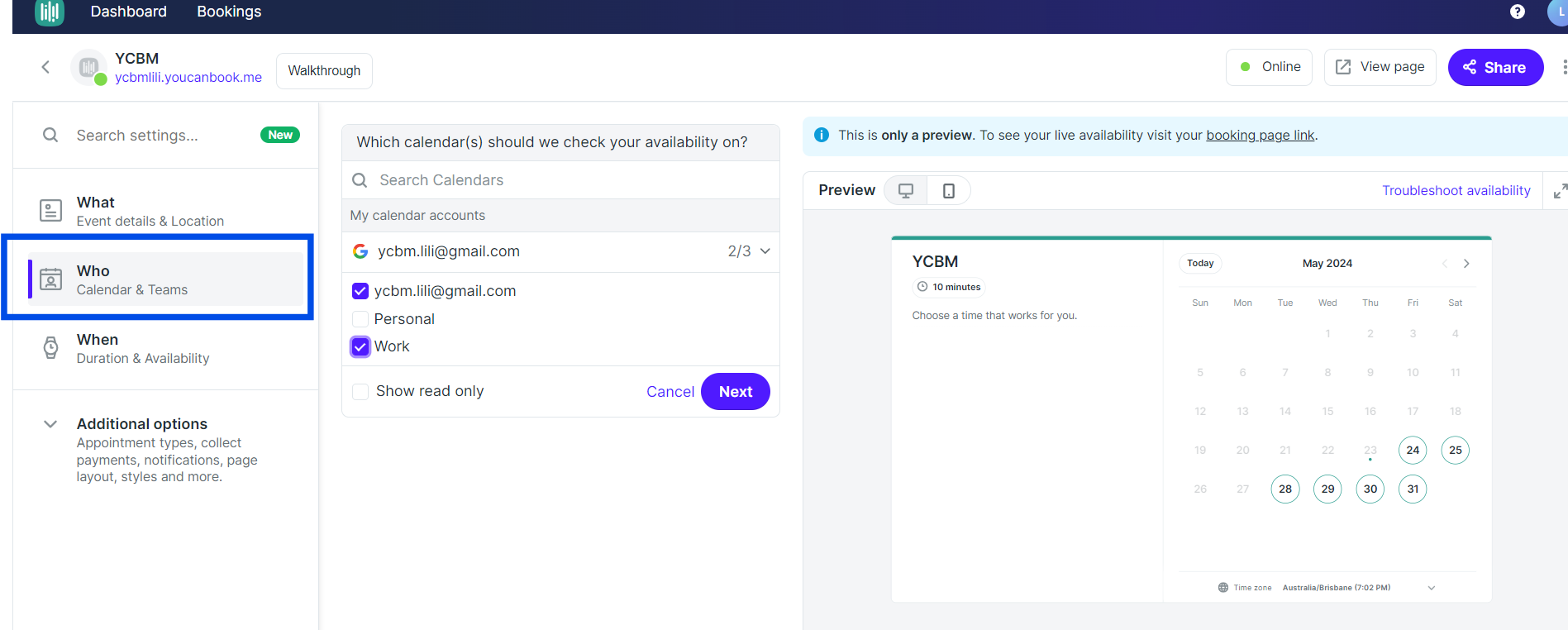Select What Event details & Location
The width and height of the screenshot is (1568, 630).
[x=165, y=211]
